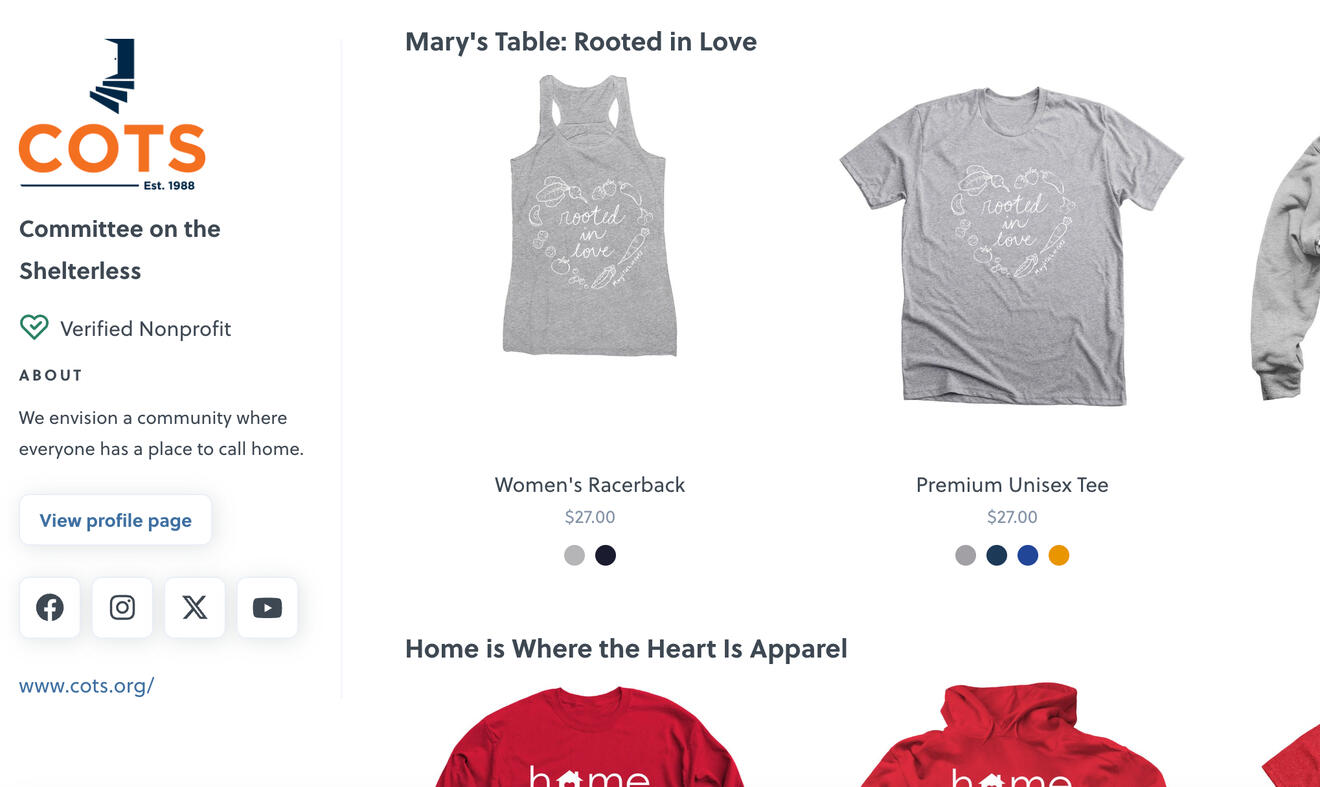Click the COTS logo image

[x=112, y=115]
